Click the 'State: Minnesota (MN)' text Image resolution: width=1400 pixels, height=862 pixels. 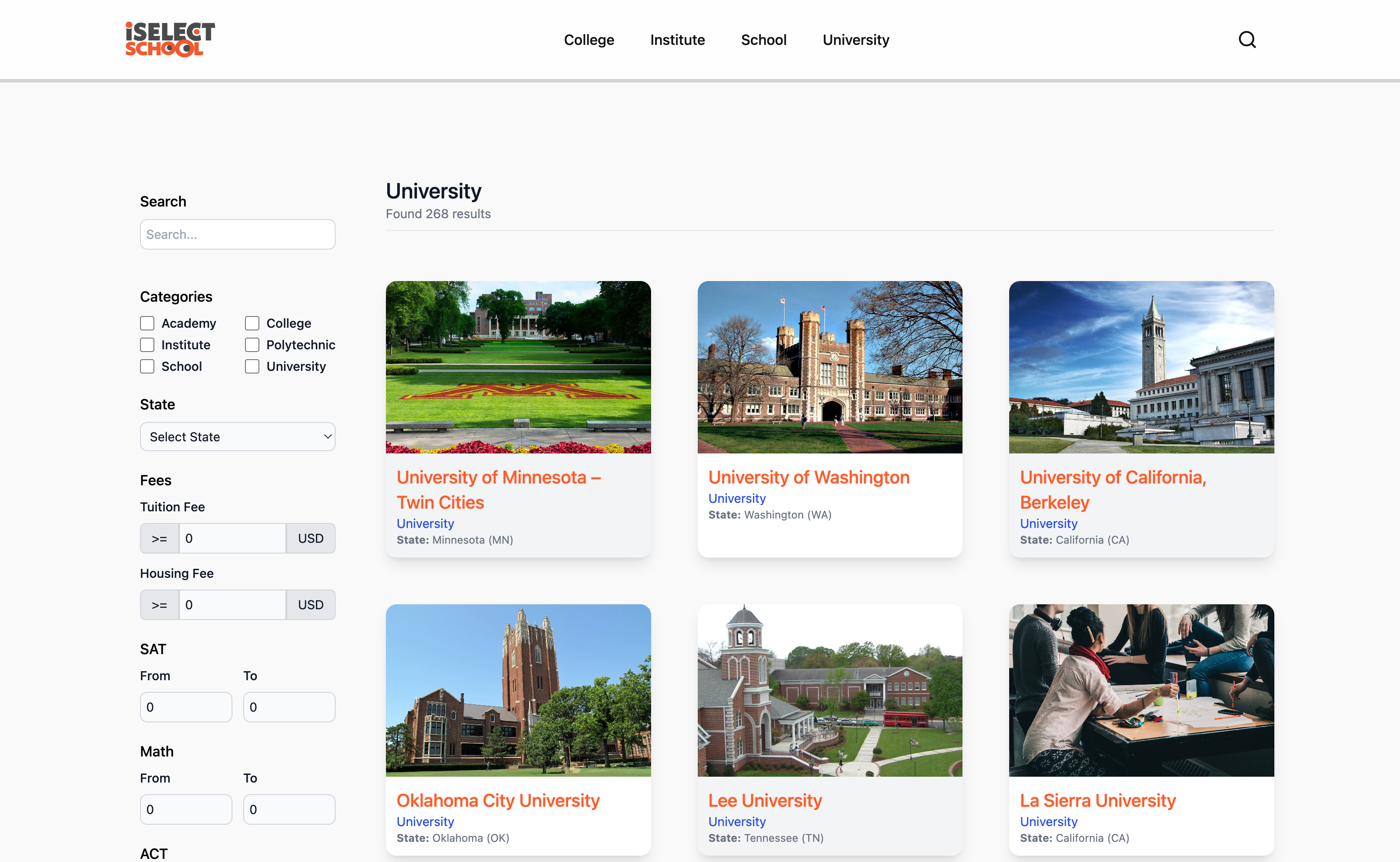click(455, 540)
